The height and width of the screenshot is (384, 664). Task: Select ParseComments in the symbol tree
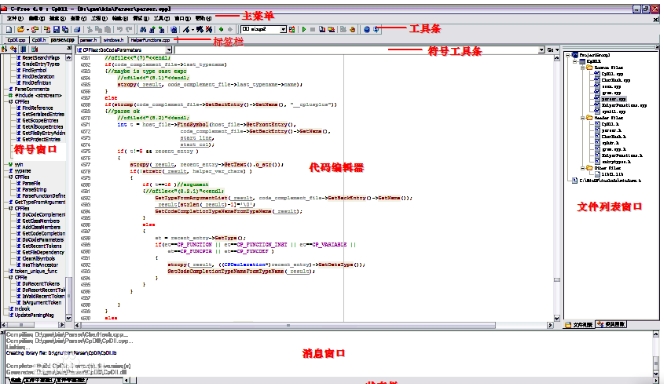pyautogui.click(x=32, y=89)
